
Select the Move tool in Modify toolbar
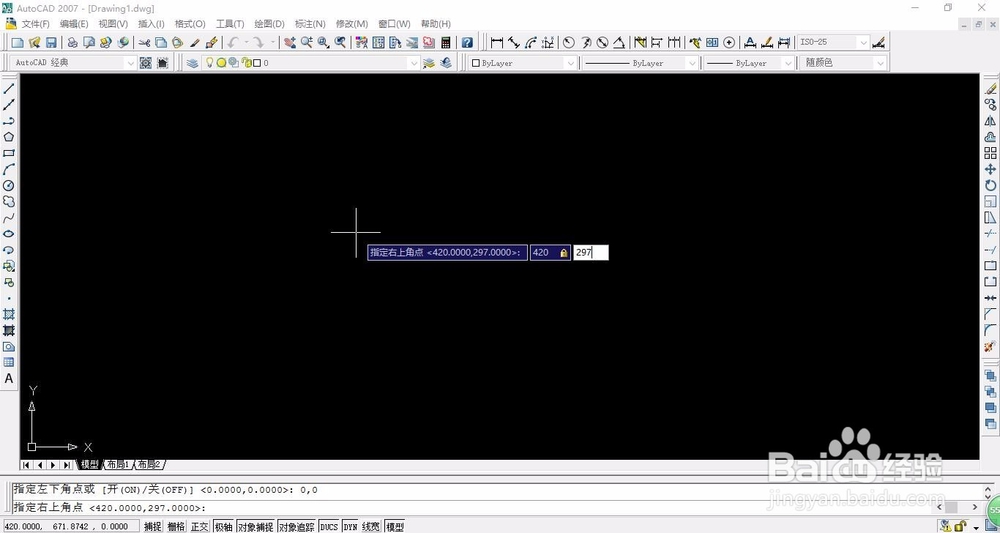tap(990, 169)
